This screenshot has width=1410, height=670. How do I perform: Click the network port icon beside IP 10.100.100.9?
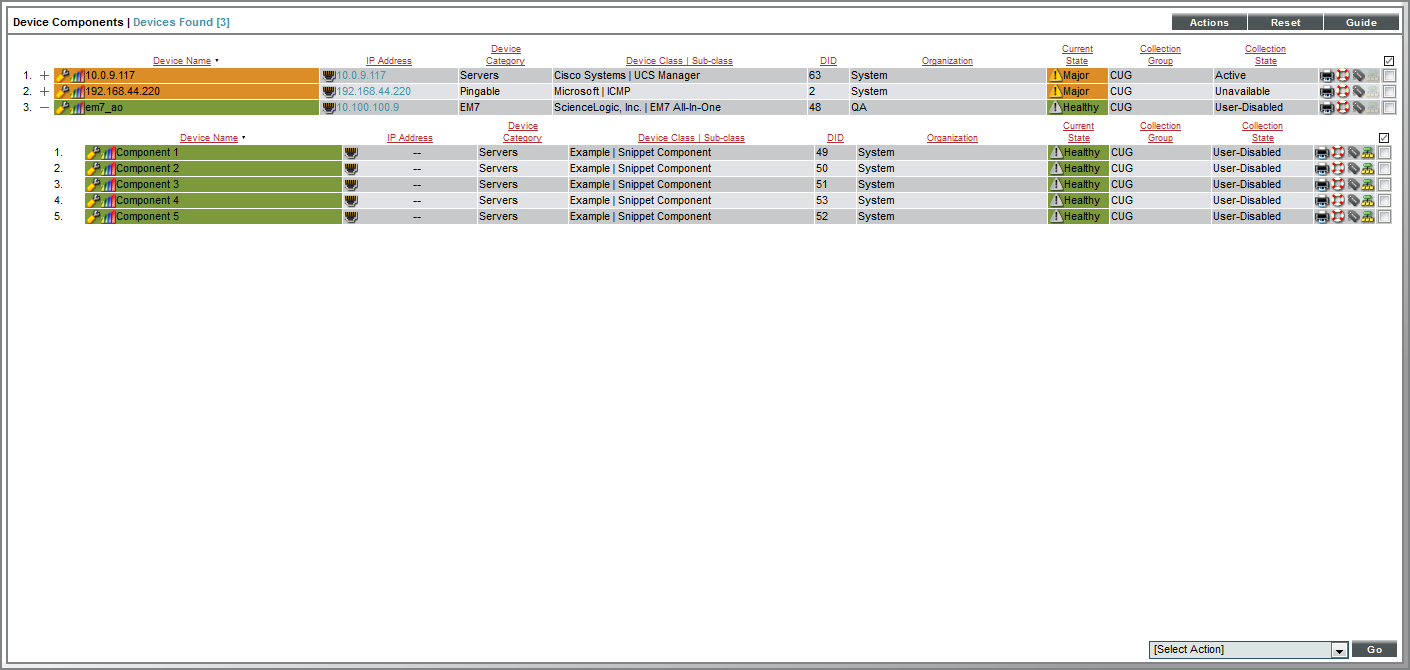[x=328, y=108]
